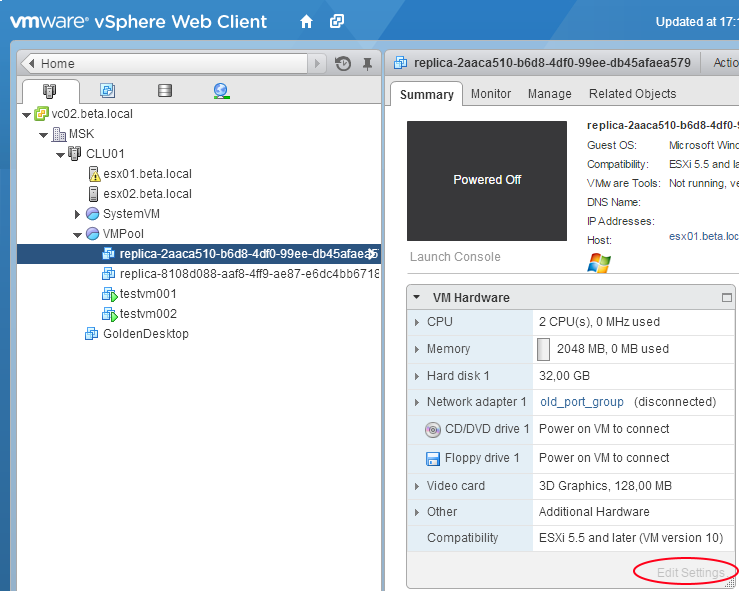Click the "3D Graphics, 128,00 MB" value

click(605, 486)
